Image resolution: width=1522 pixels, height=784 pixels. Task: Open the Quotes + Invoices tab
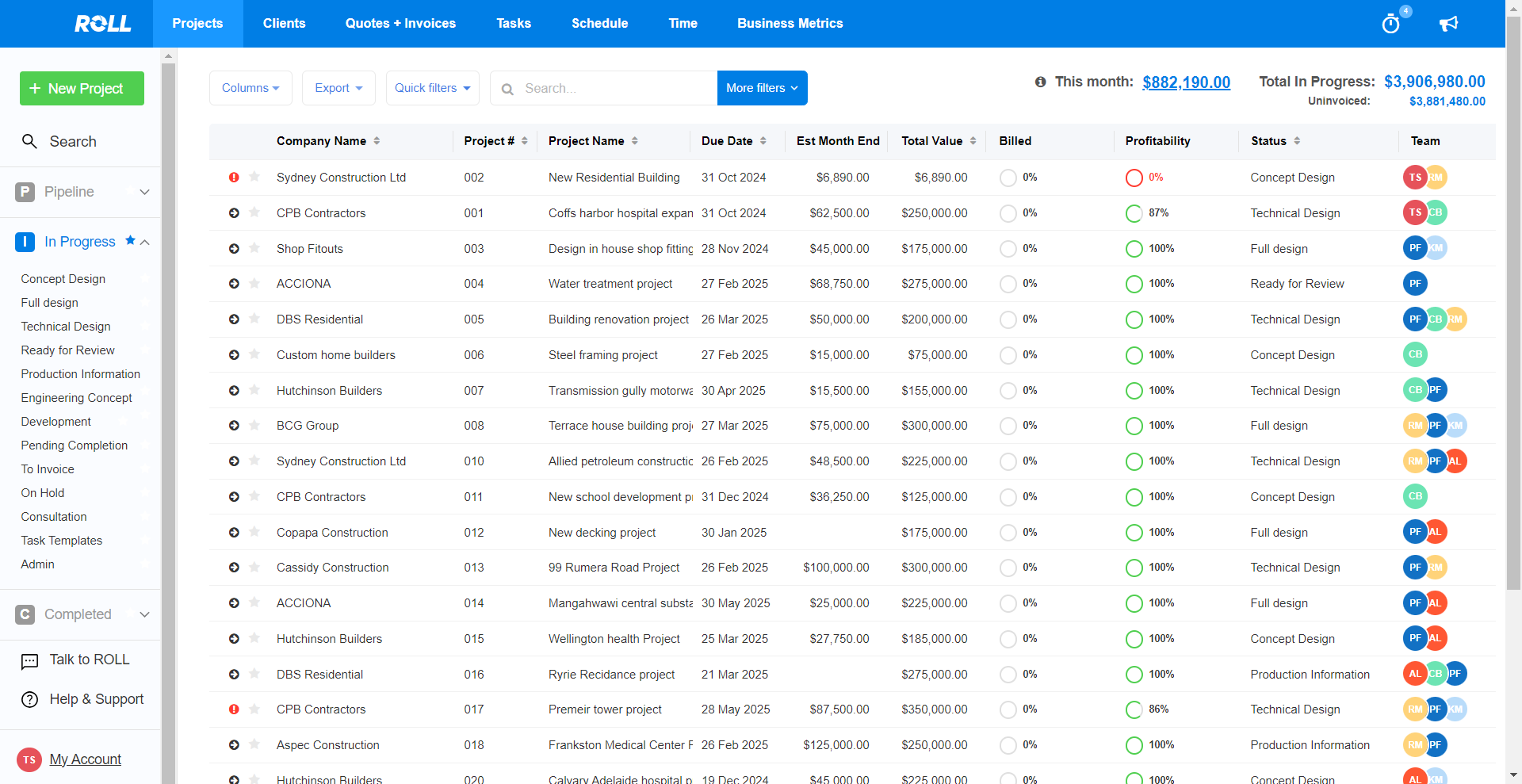(400, 24)
